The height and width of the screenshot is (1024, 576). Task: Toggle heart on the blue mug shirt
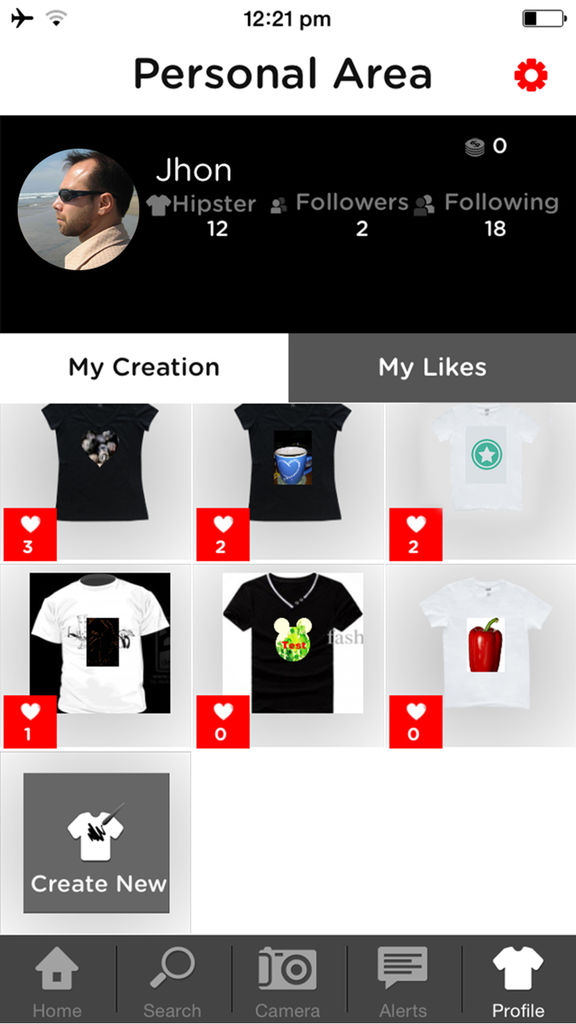[223, 534]
